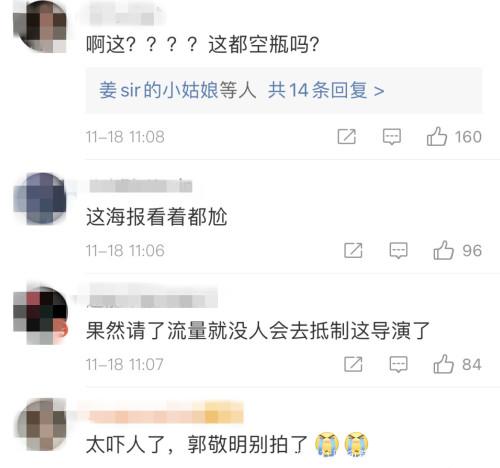
Task: Tap the reply icon on the 11-18 11:07 comment
Action: coord(398,364)
